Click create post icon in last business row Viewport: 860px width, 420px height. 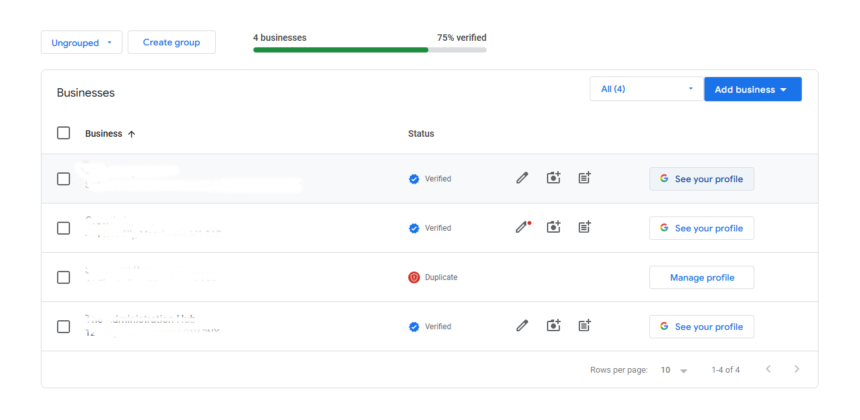pyautogui.click(x=585, y=326)
